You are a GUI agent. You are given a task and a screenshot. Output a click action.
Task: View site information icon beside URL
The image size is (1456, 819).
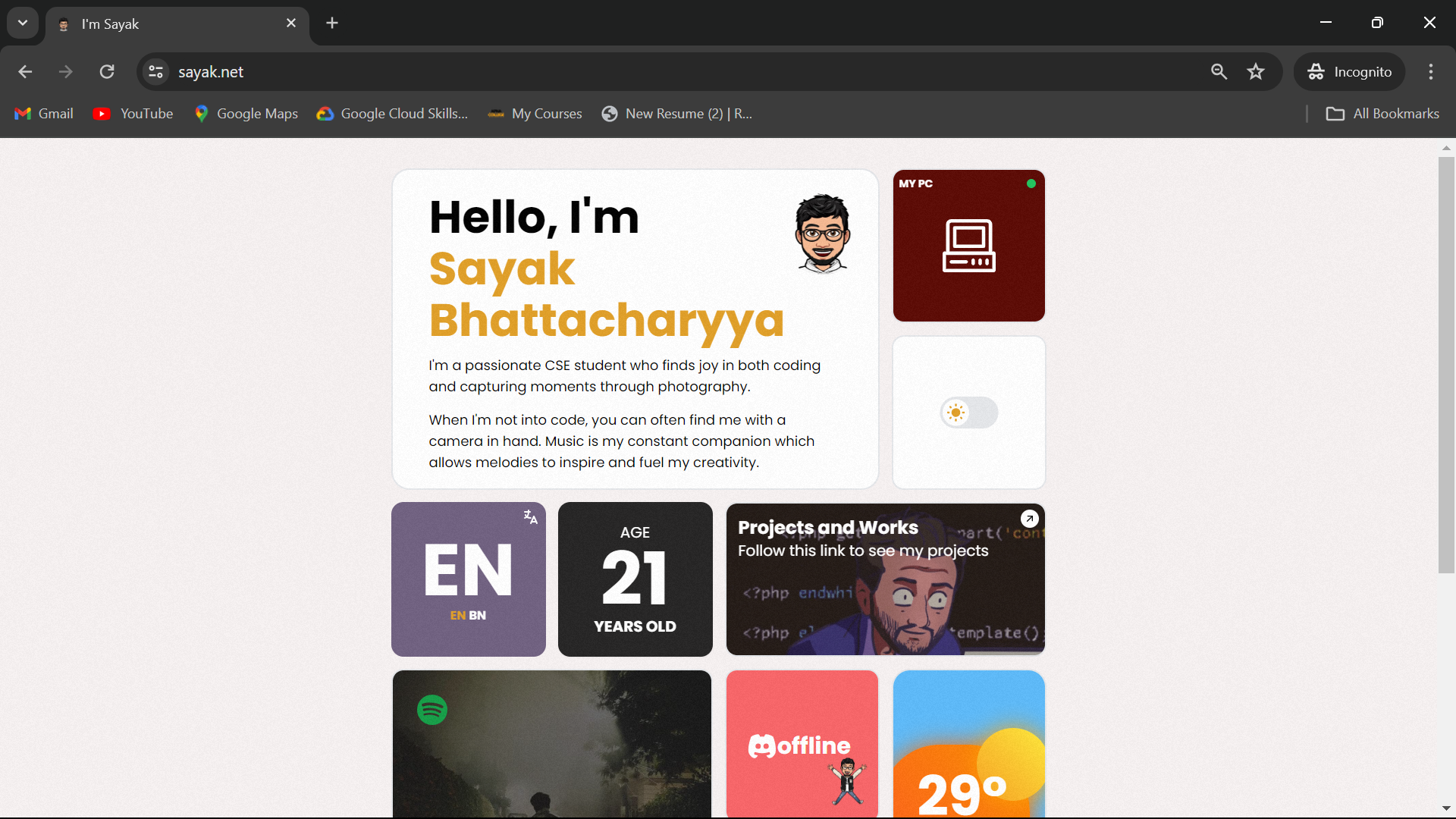pos(156,72)
